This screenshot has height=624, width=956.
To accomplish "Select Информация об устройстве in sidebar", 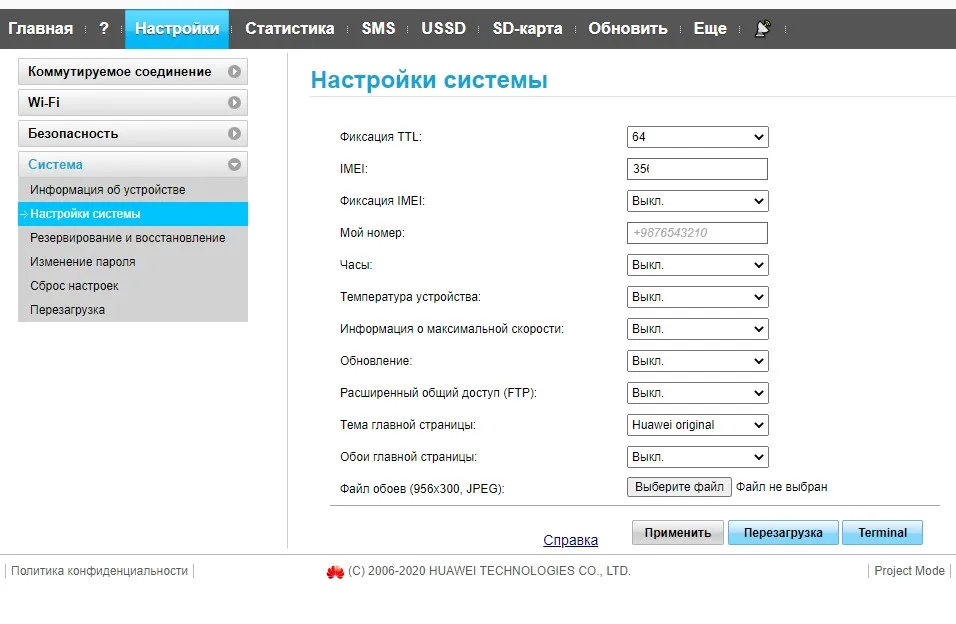I will point(133,190).
